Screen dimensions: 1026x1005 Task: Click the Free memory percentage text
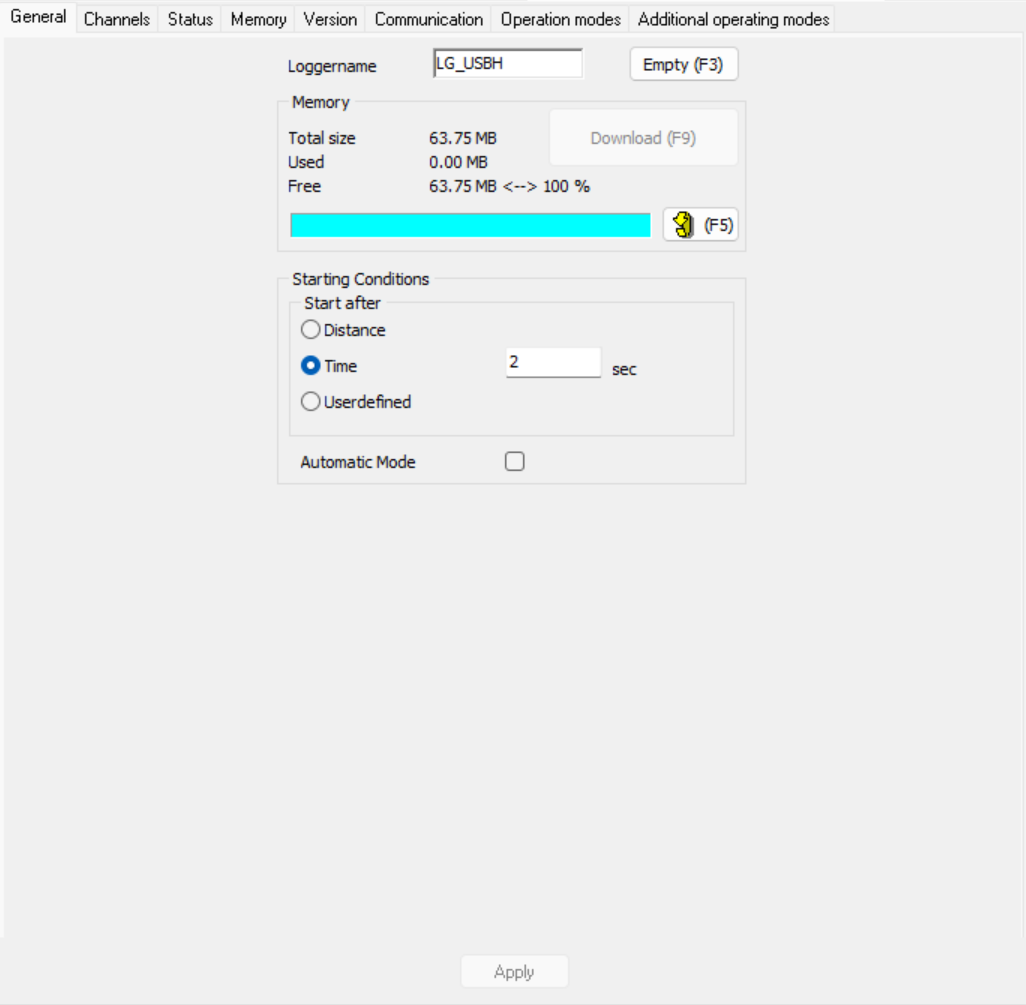509,186
